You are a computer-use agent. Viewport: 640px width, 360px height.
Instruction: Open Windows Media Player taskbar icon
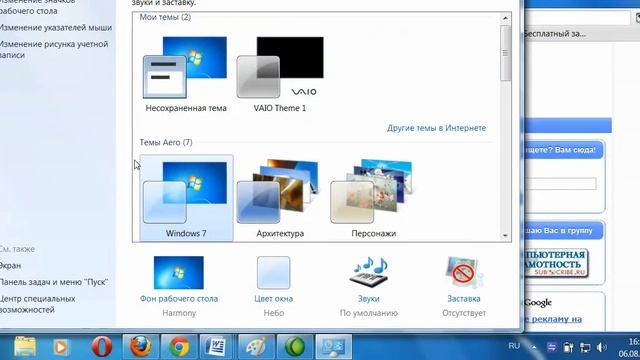click(60, 347)
